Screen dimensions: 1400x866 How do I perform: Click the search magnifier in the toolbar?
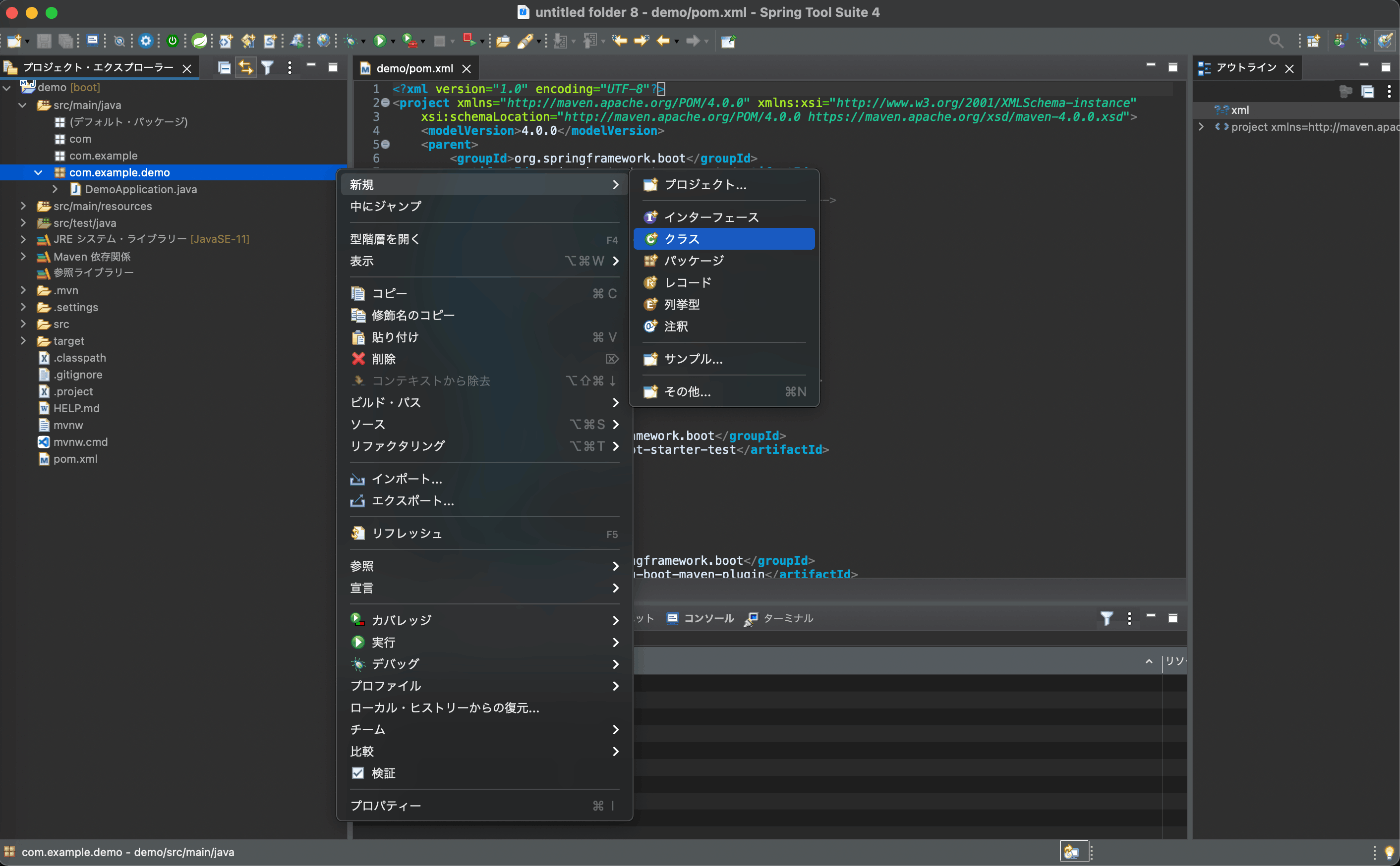point(1276,41)
